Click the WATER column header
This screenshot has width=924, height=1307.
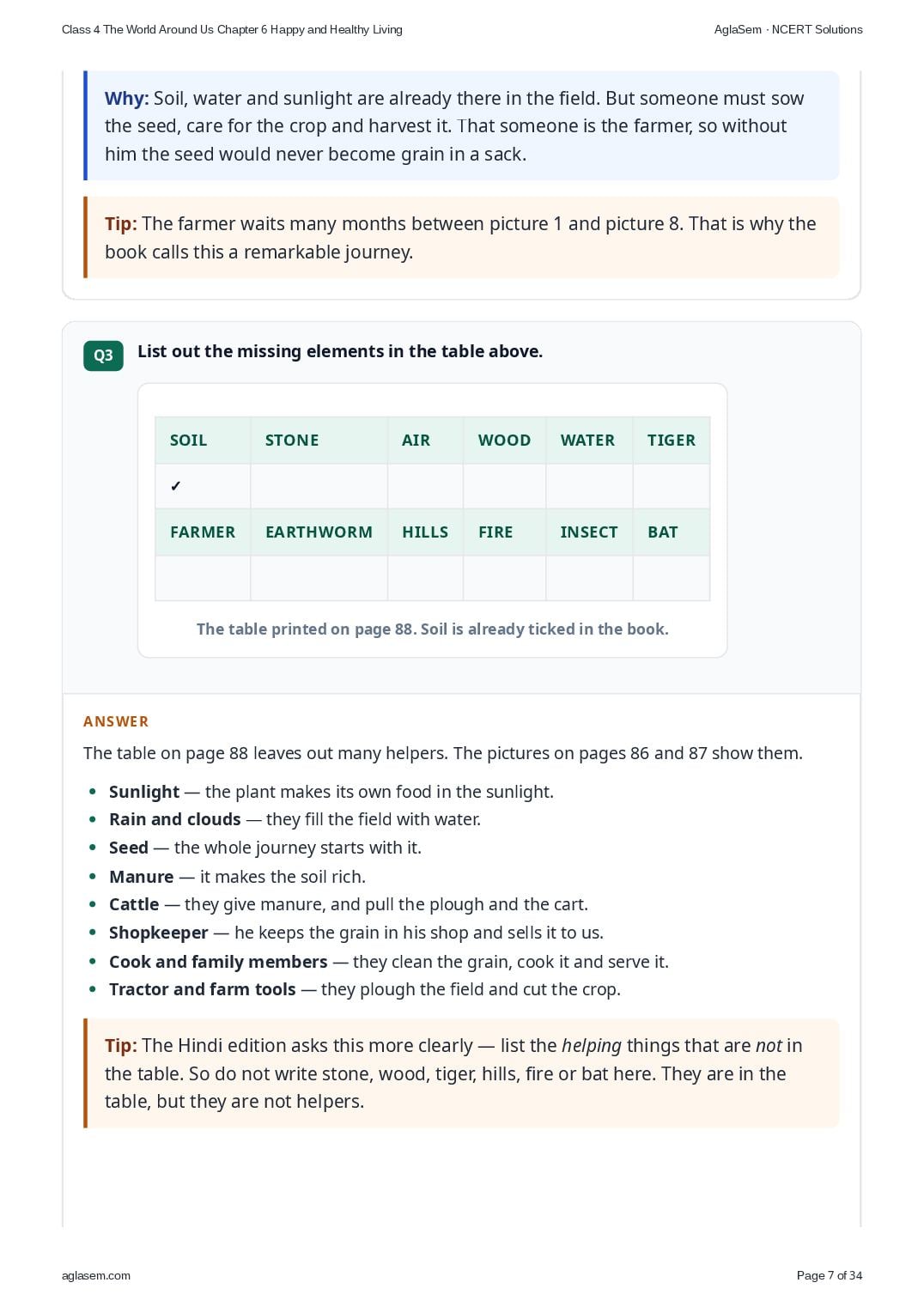[588, 441]
